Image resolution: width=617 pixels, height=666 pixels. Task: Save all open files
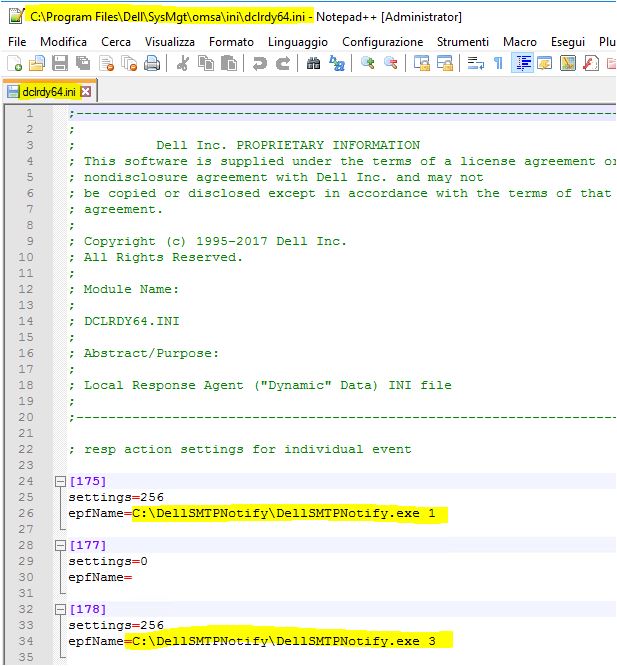pyautogui.click(x=83, y=64)
